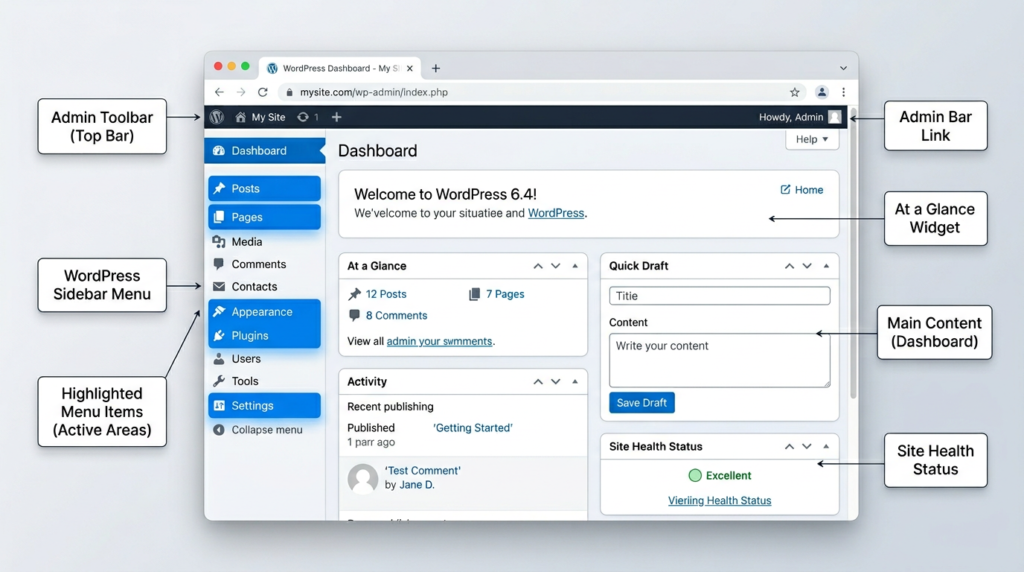
Task: Click the Settings icon in sidebar
Action: coord(219,405)
